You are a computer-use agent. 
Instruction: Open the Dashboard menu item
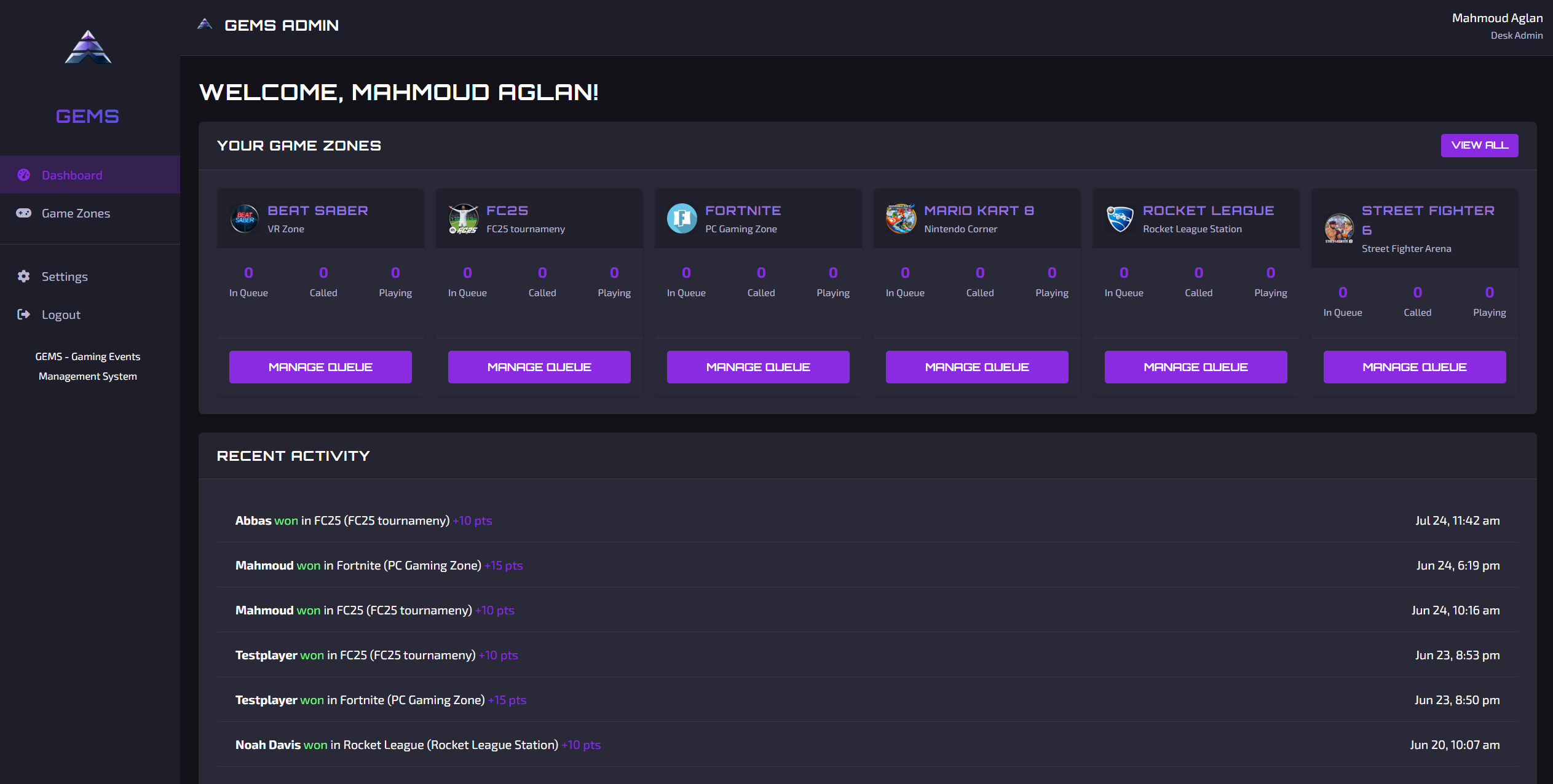click(72, 175)
